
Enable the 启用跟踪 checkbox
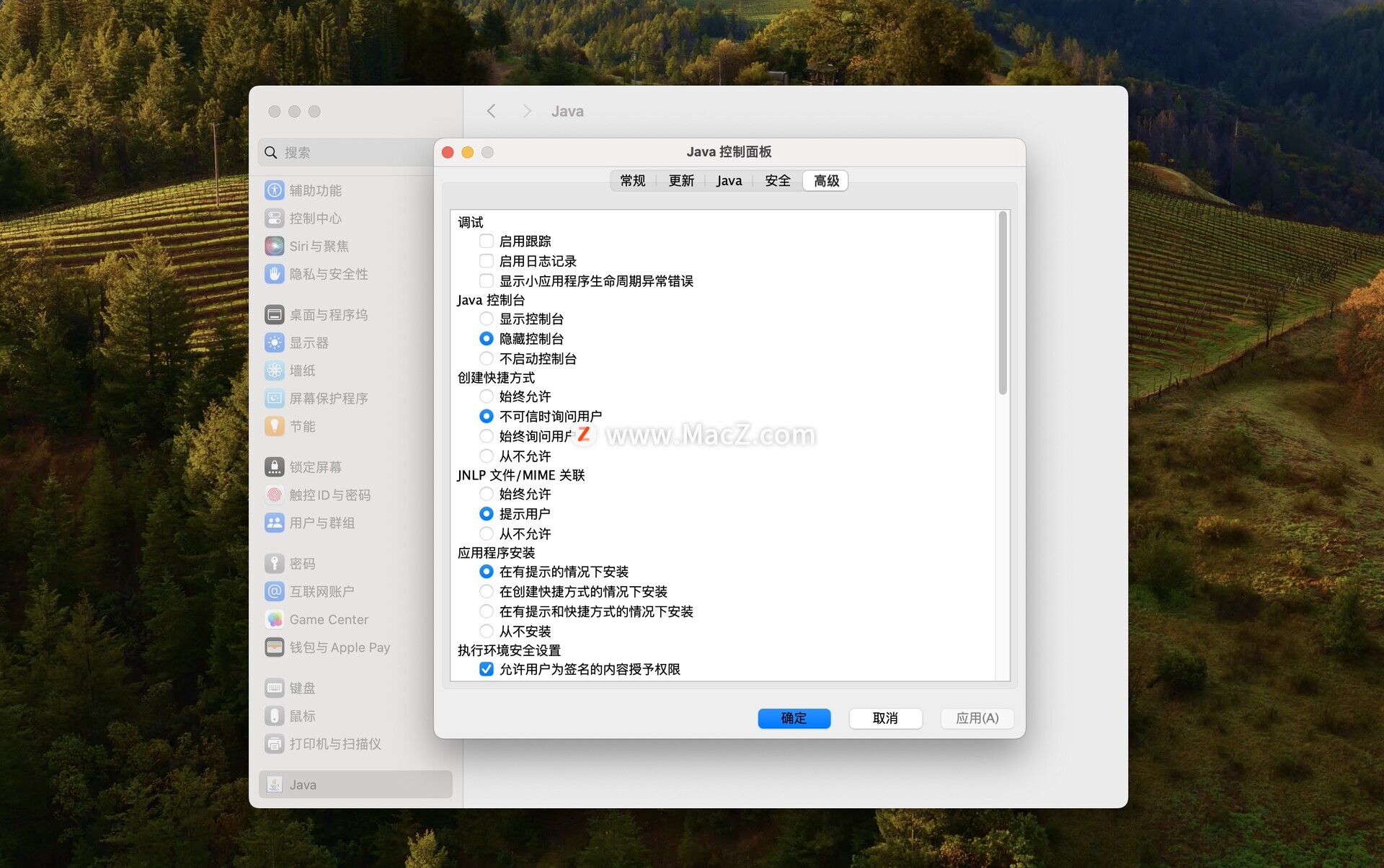[x=487, y=241]
